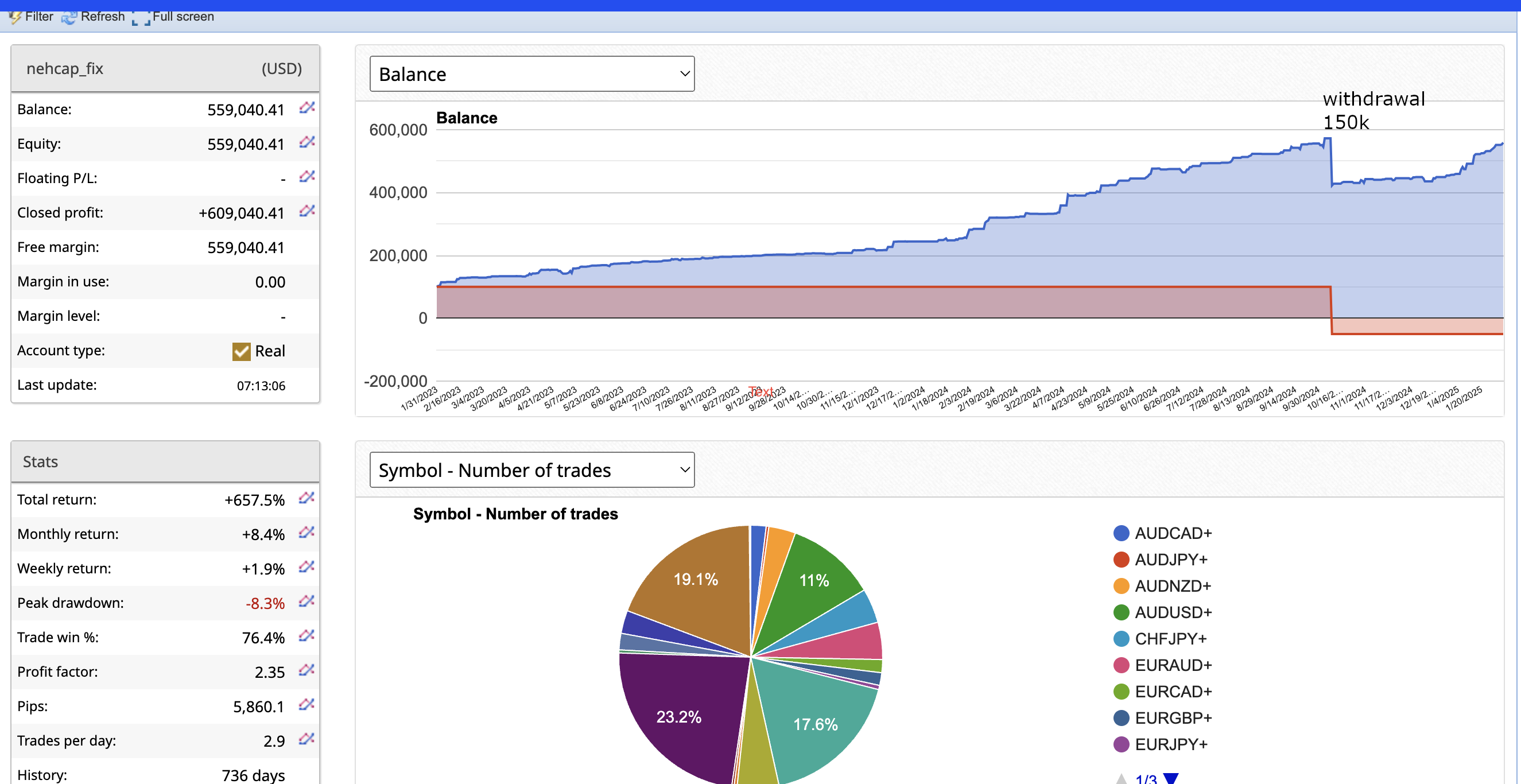Click Refresh in the toolbar
The width and height of the screenshot is (1521, 784).
94,17
